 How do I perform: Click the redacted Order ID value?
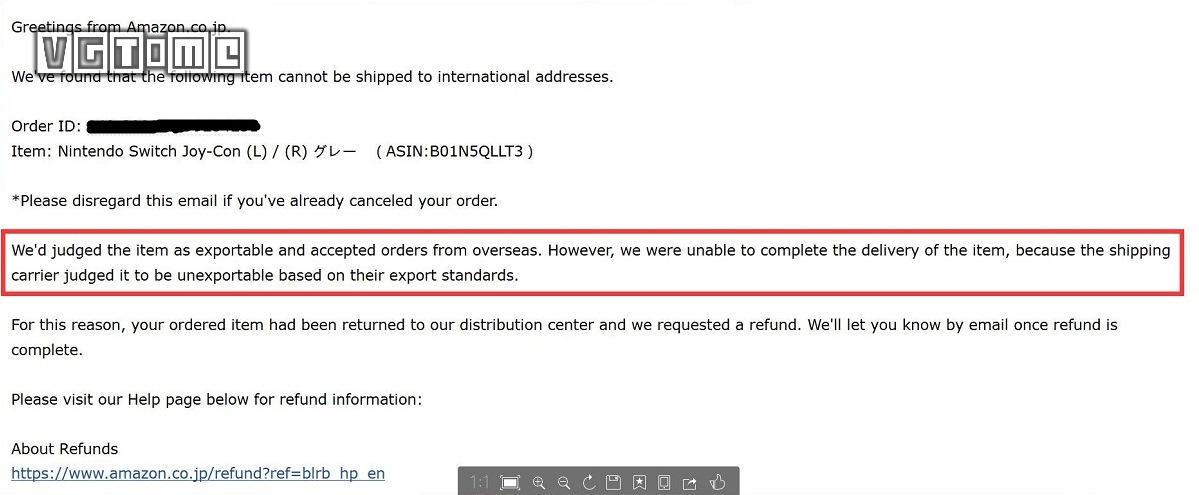[173, 126]
